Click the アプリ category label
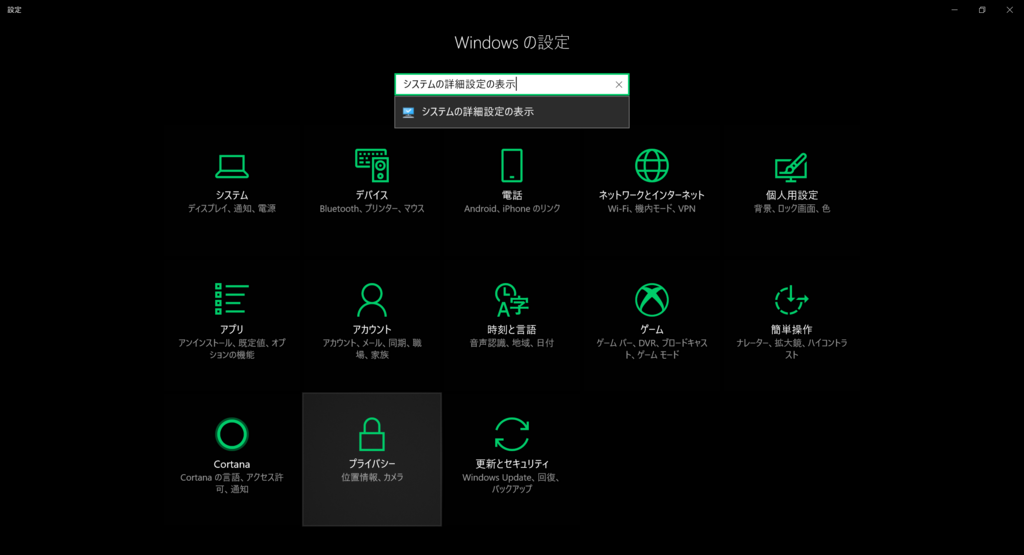 pos(232,330)
